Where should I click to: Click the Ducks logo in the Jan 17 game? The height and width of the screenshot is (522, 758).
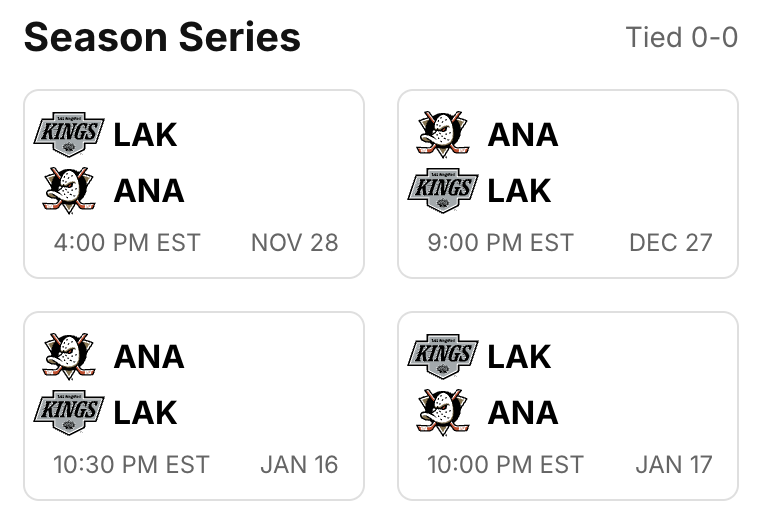tap(443, 412)
